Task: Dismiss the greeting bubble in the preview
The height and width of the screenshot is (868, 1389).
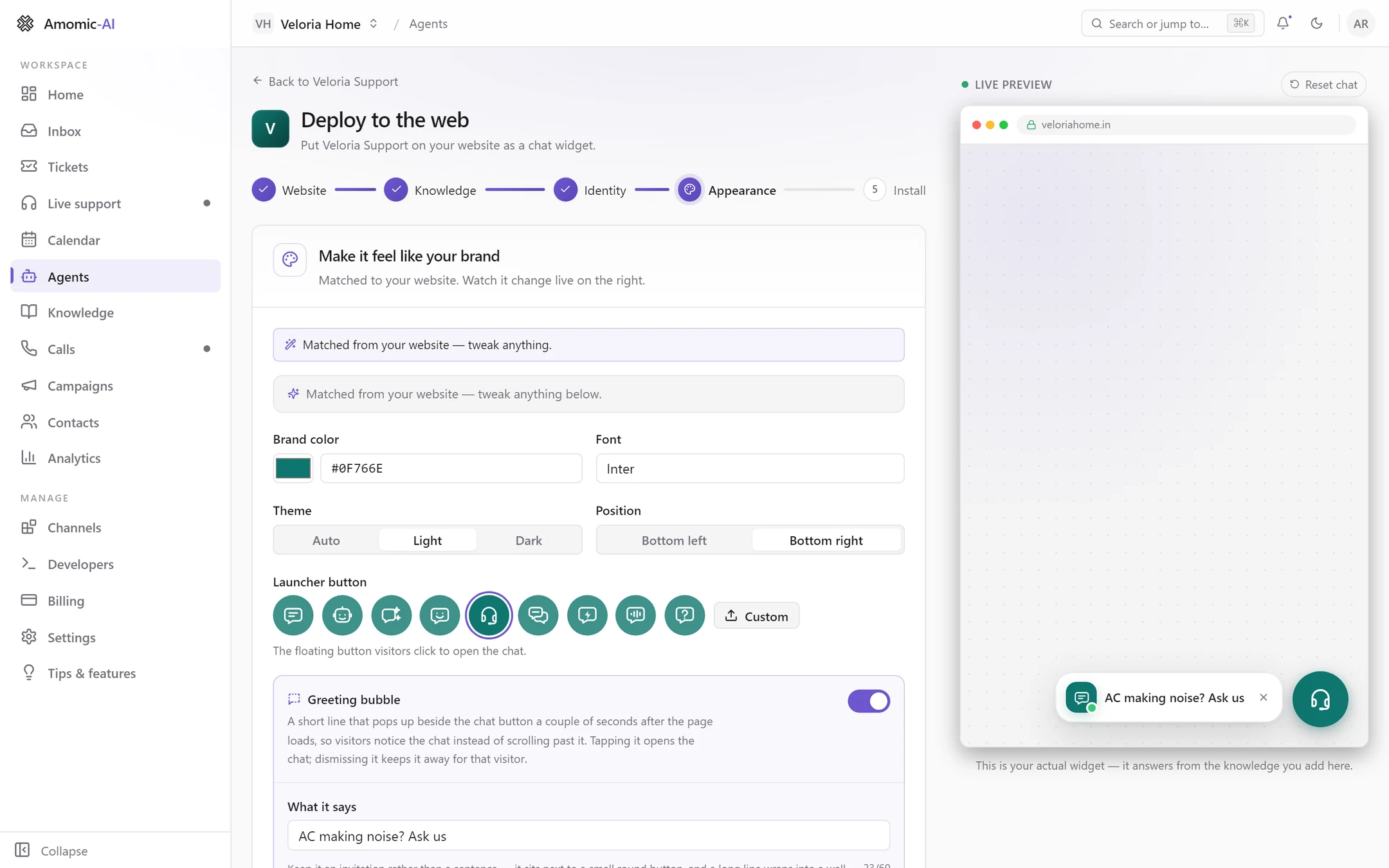Action: (1264, 698)
